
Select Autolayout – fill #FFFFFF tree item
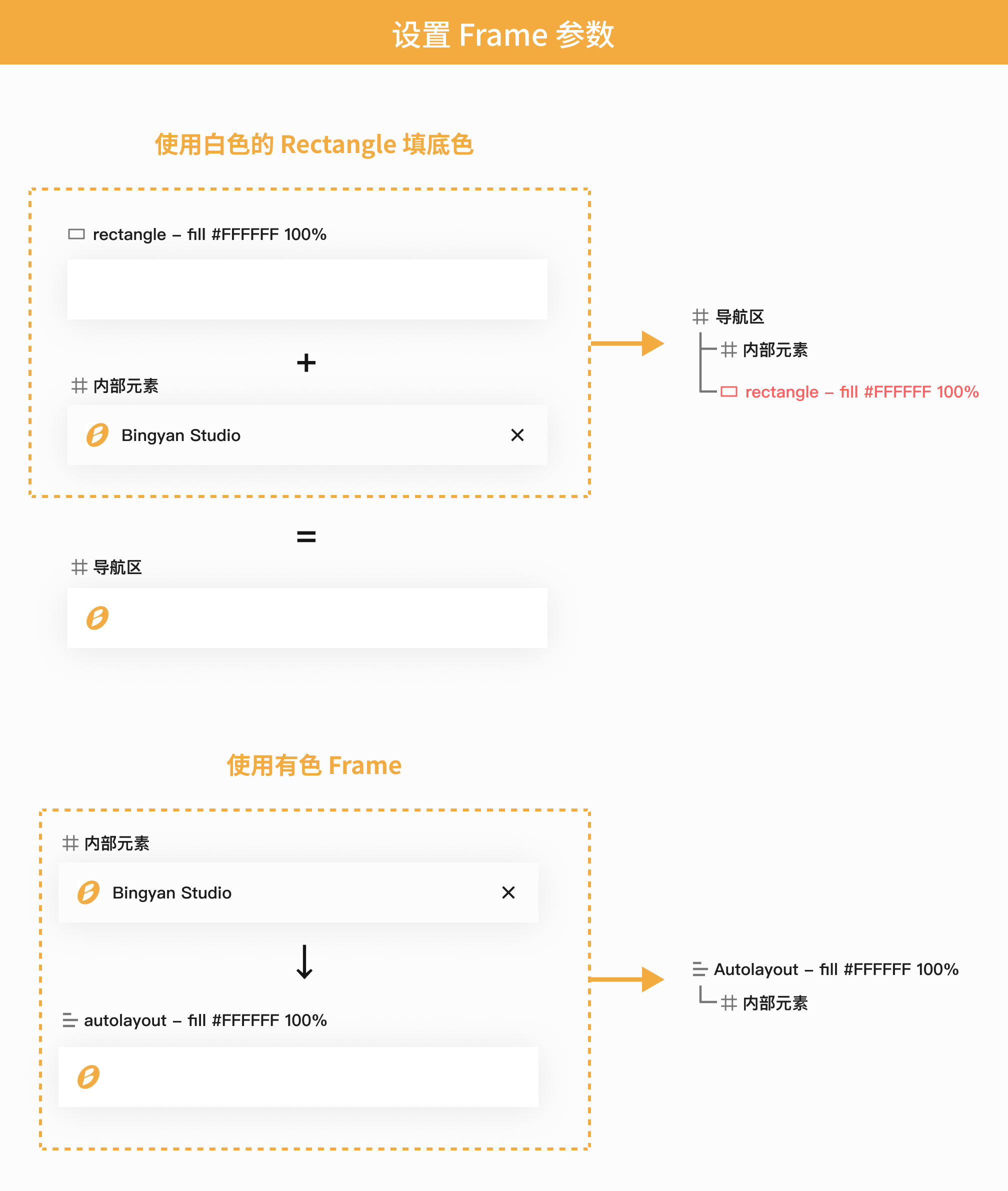835,969
